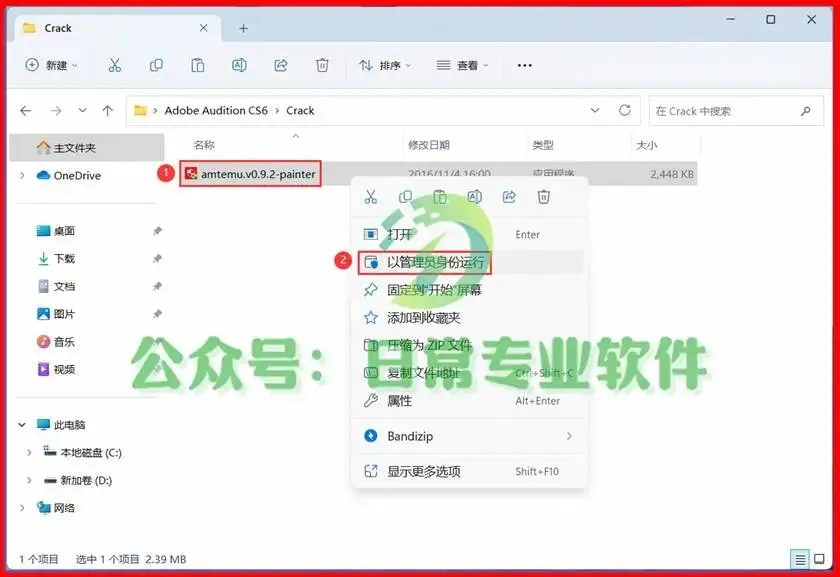
Task: Open 下载 in the sidebar
Action: [56, 259]
